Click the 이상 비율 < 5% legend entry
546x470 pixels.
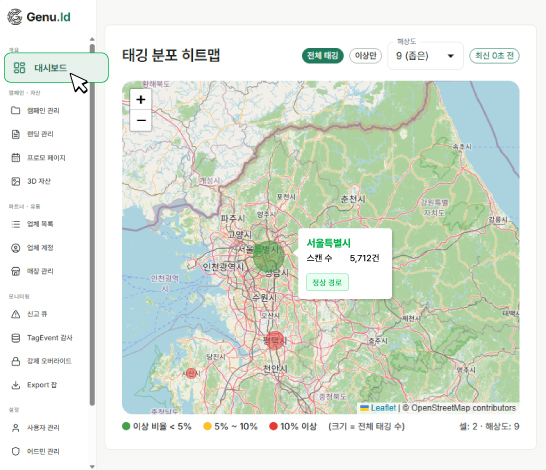157,426
